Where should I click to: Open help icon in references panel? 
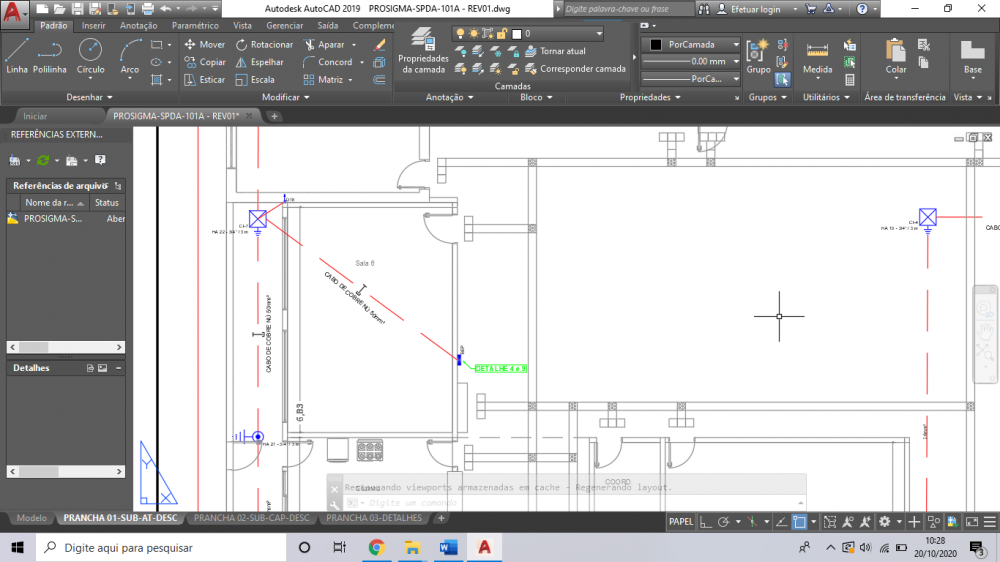100,160
